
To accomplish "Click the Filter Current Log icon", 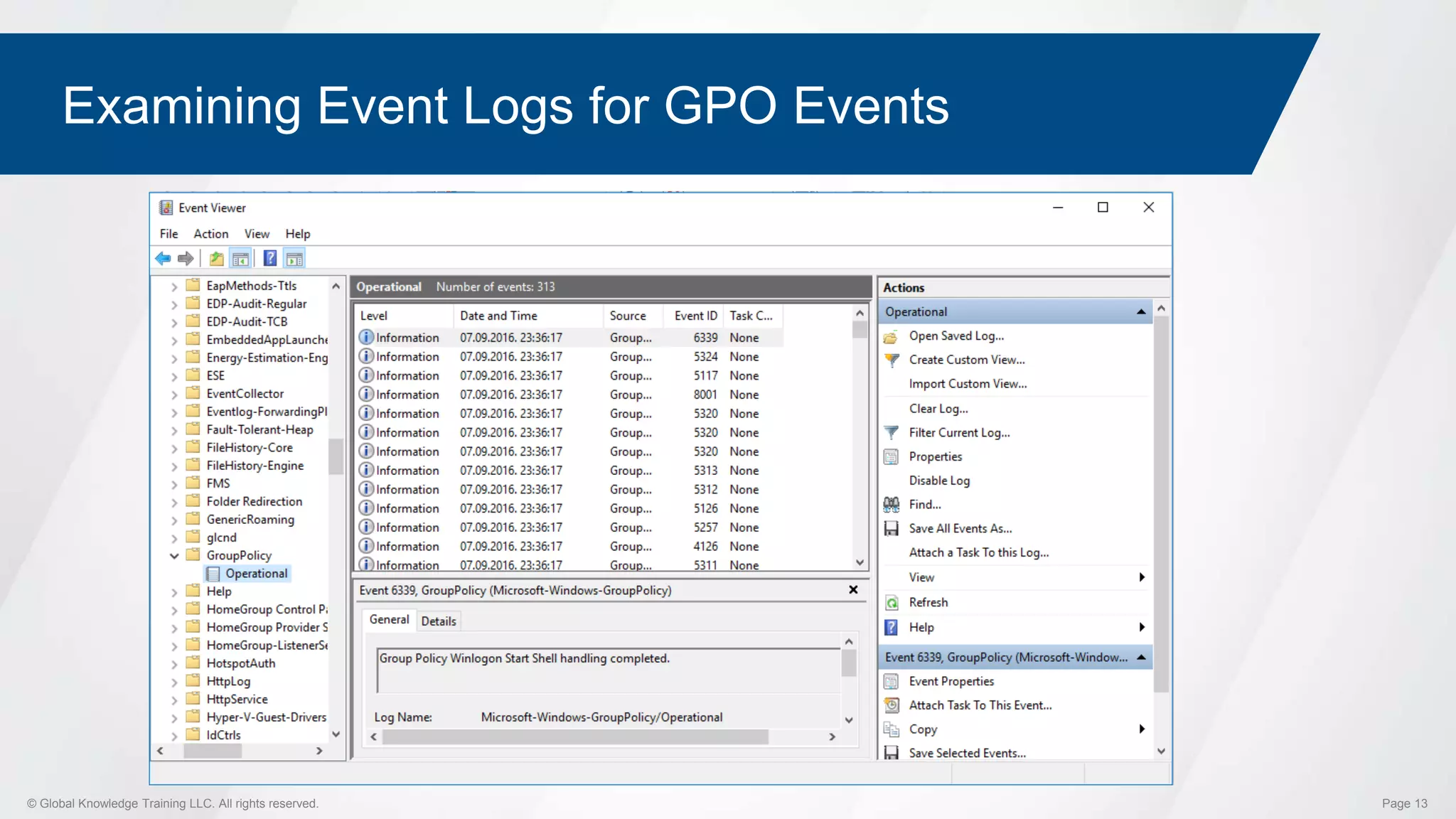I will [891, 433].
